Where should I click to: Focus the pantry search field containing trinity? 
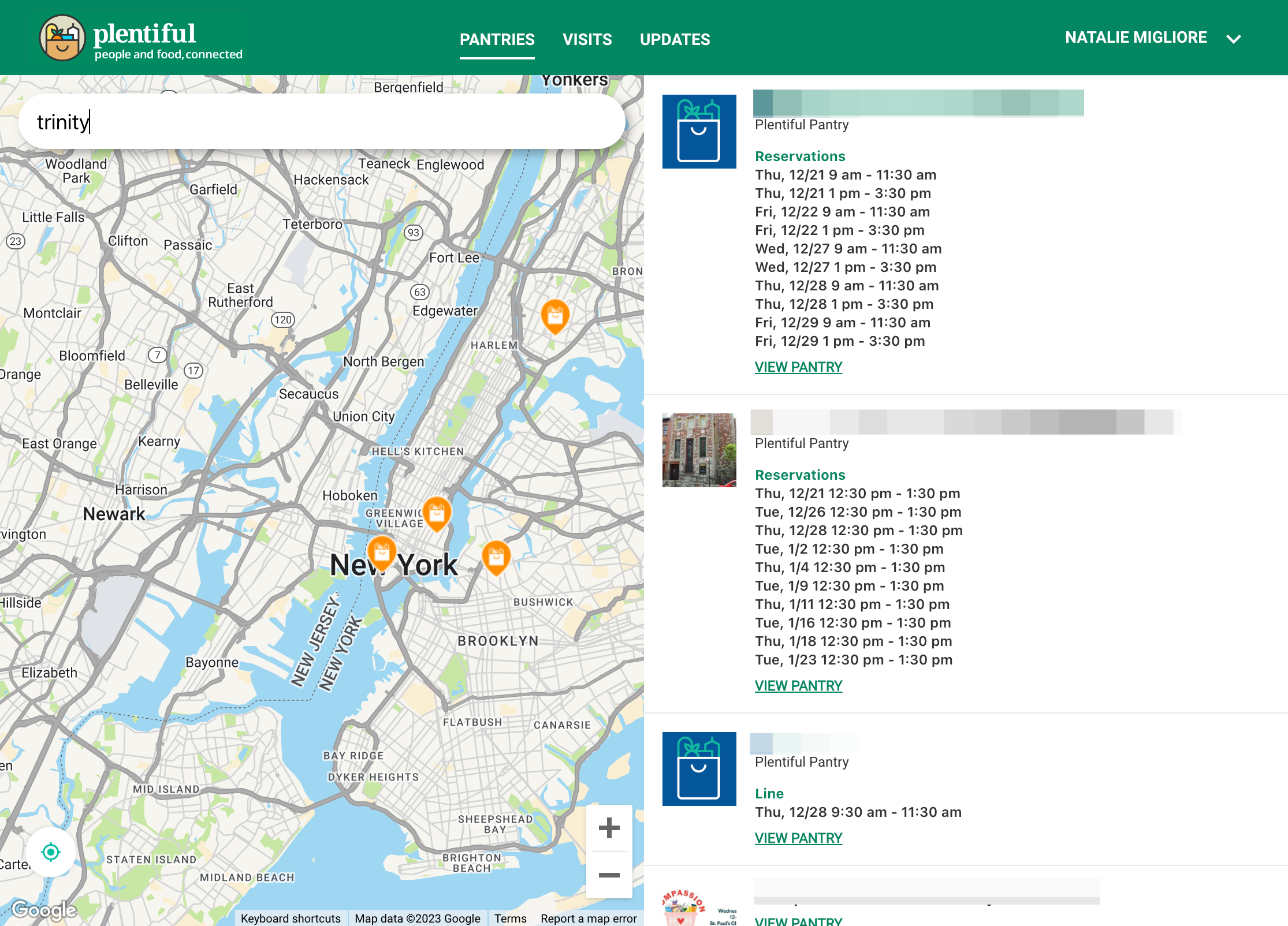click(x=322, y=122)
